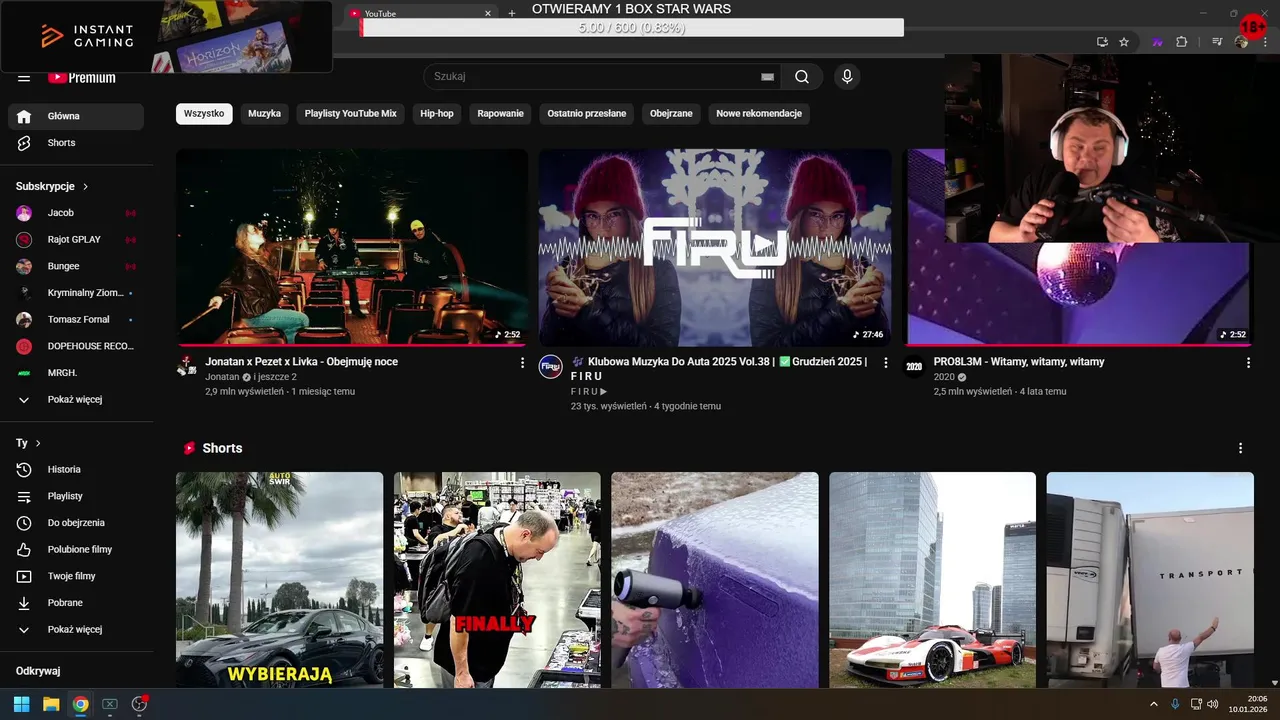1280x720 pixels.
Task: Select Playlisty YouTube Mix chip
Action: coord(350,114)
